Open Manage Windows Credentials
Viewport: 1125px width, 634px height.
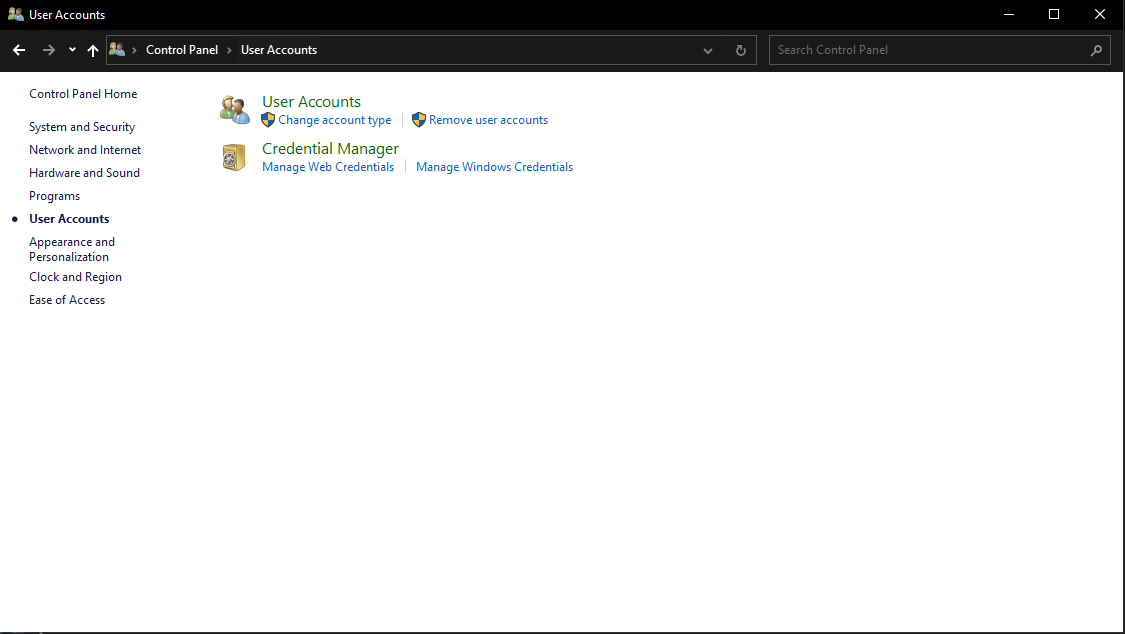[x=494, y=166]
